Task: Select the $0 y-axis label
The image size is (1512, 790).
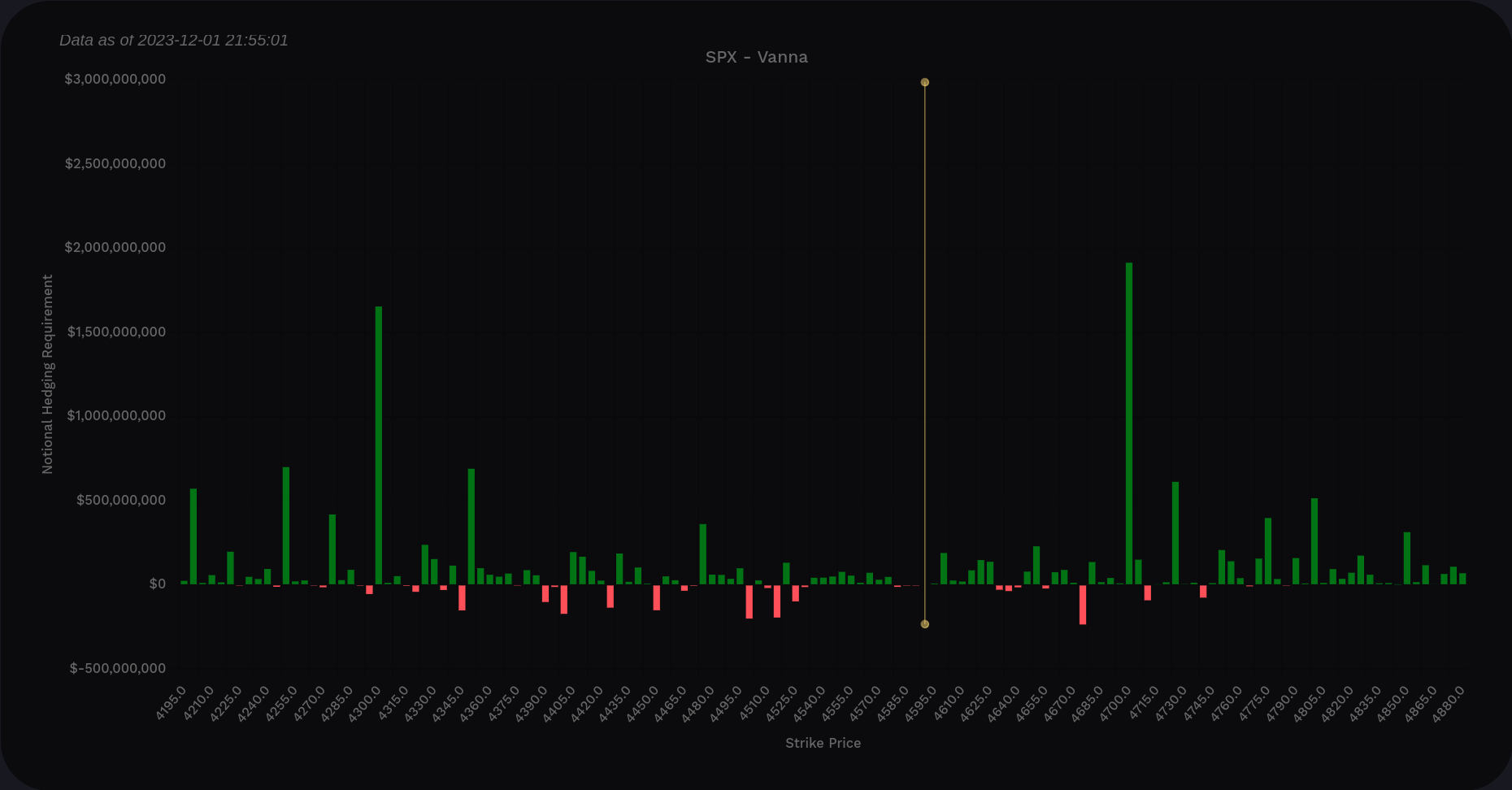Action: [158, 584]
